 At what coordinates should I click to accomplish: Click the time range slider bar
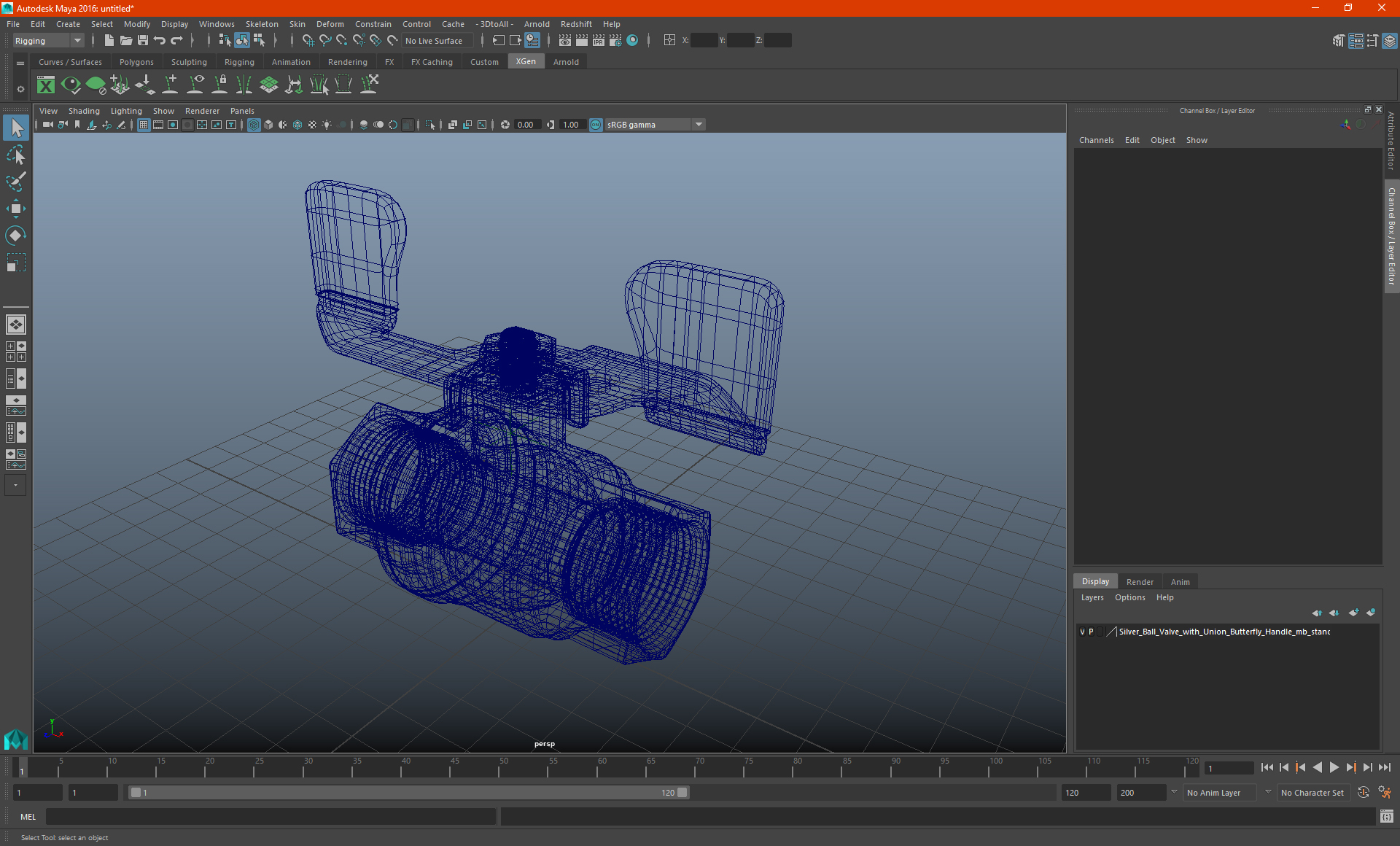[408, 793]
